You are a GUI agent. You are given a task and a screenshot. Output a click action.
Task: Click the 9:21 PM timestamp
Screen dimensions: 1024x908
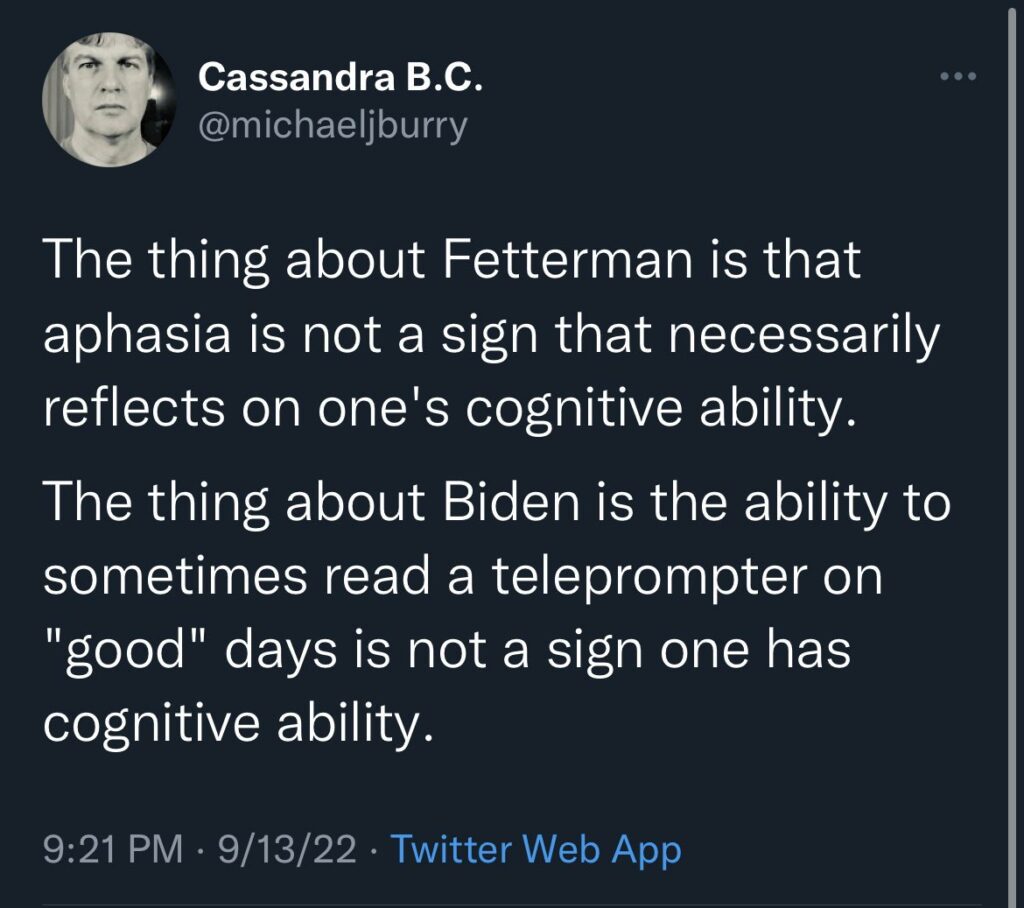click(113, 849)
